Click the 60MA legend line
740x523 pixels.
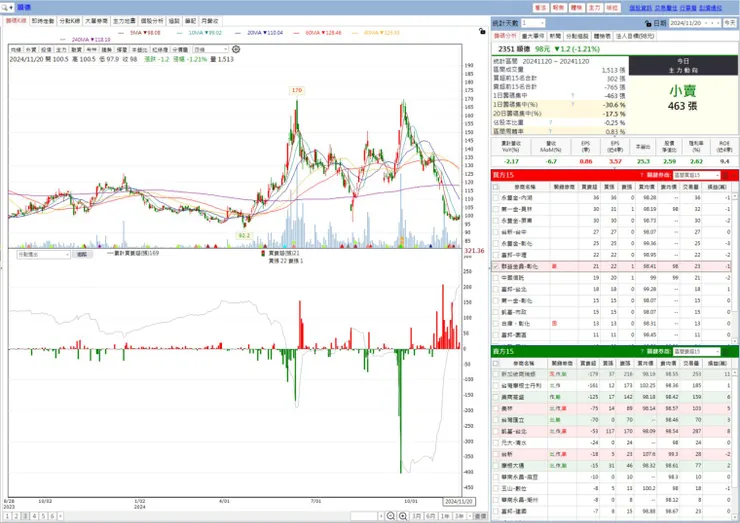pos(318,33)
